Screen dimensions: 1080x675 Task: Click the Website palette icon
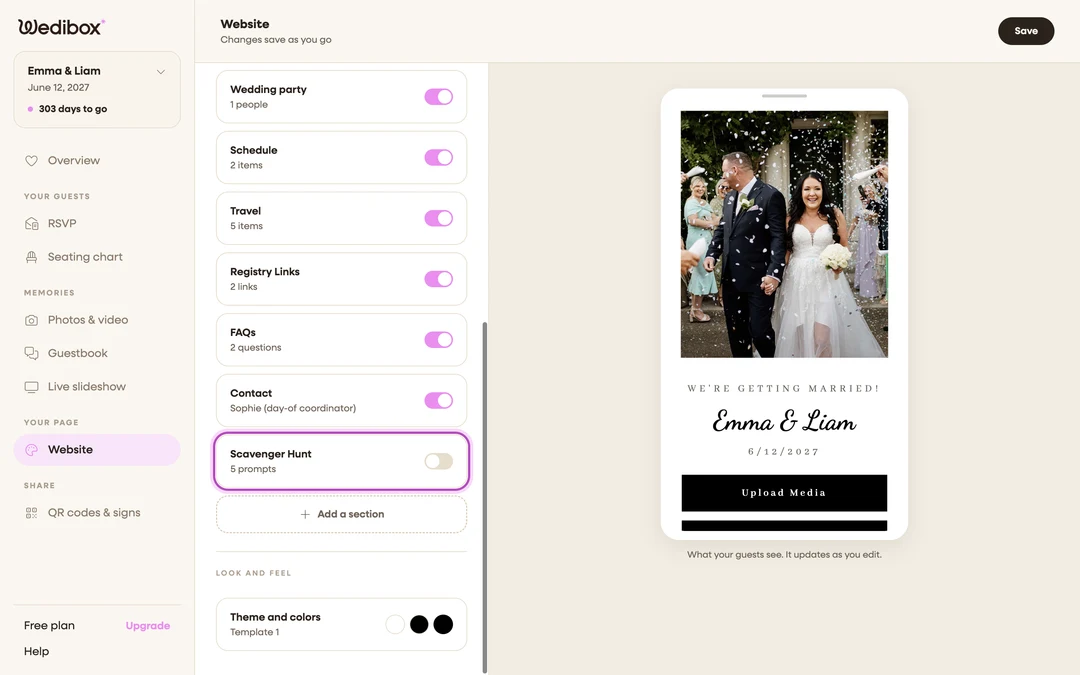point(31,450)
